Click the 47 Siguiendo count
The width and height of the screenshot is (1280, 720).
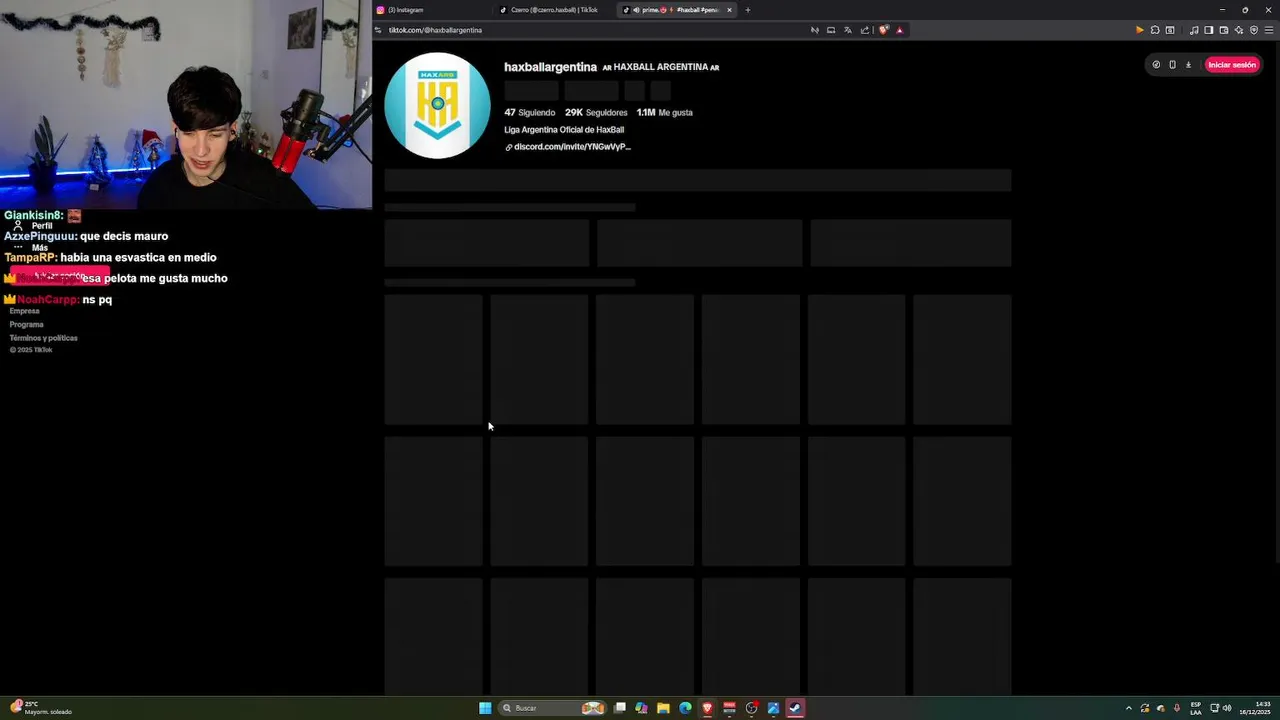(x=530, y=113)
